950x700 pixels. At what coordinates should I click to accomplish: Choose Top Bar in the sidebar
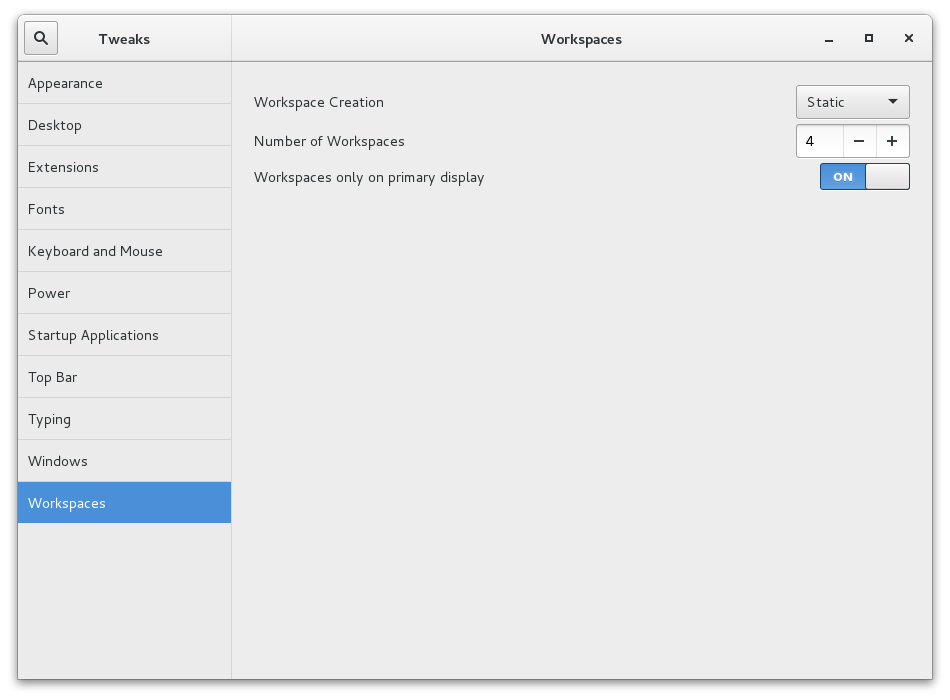coord(124,377)
